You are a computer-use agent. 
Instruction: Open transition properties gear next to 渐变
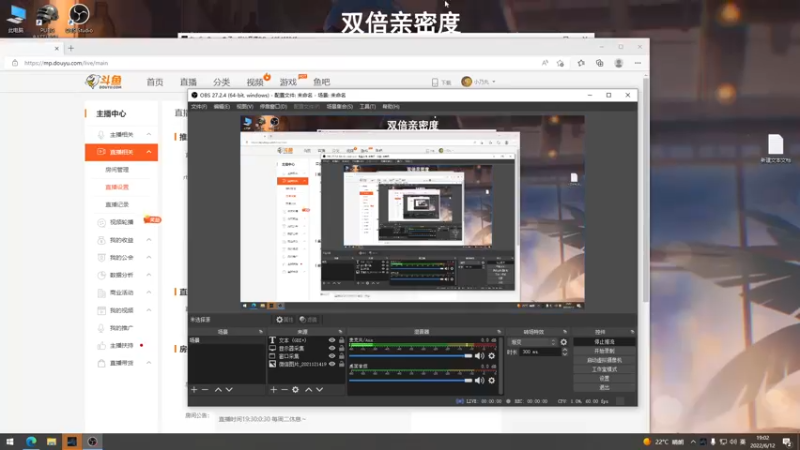[564, 342]
